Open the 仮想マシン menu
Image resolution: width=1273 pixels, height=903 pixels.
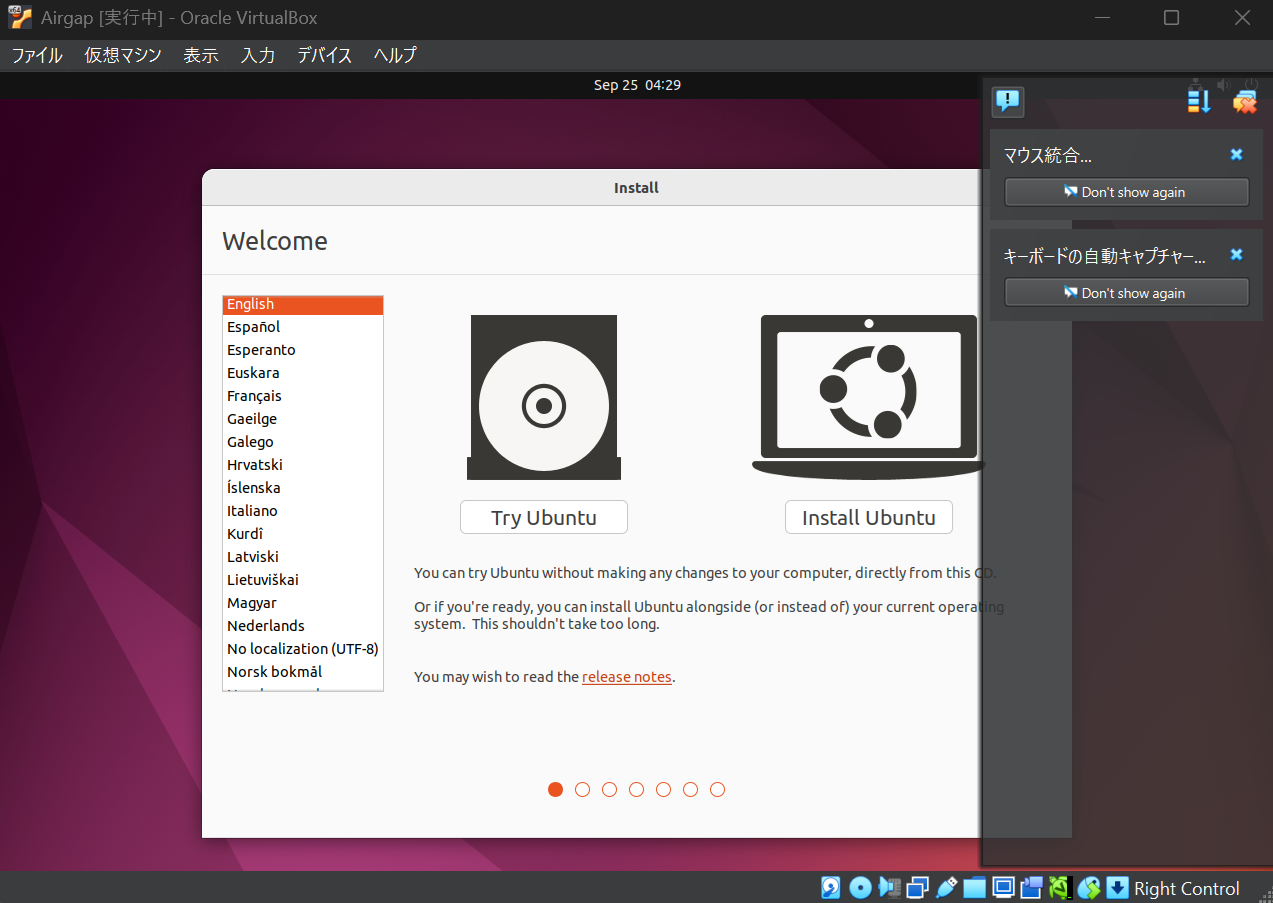click(123, 56)
